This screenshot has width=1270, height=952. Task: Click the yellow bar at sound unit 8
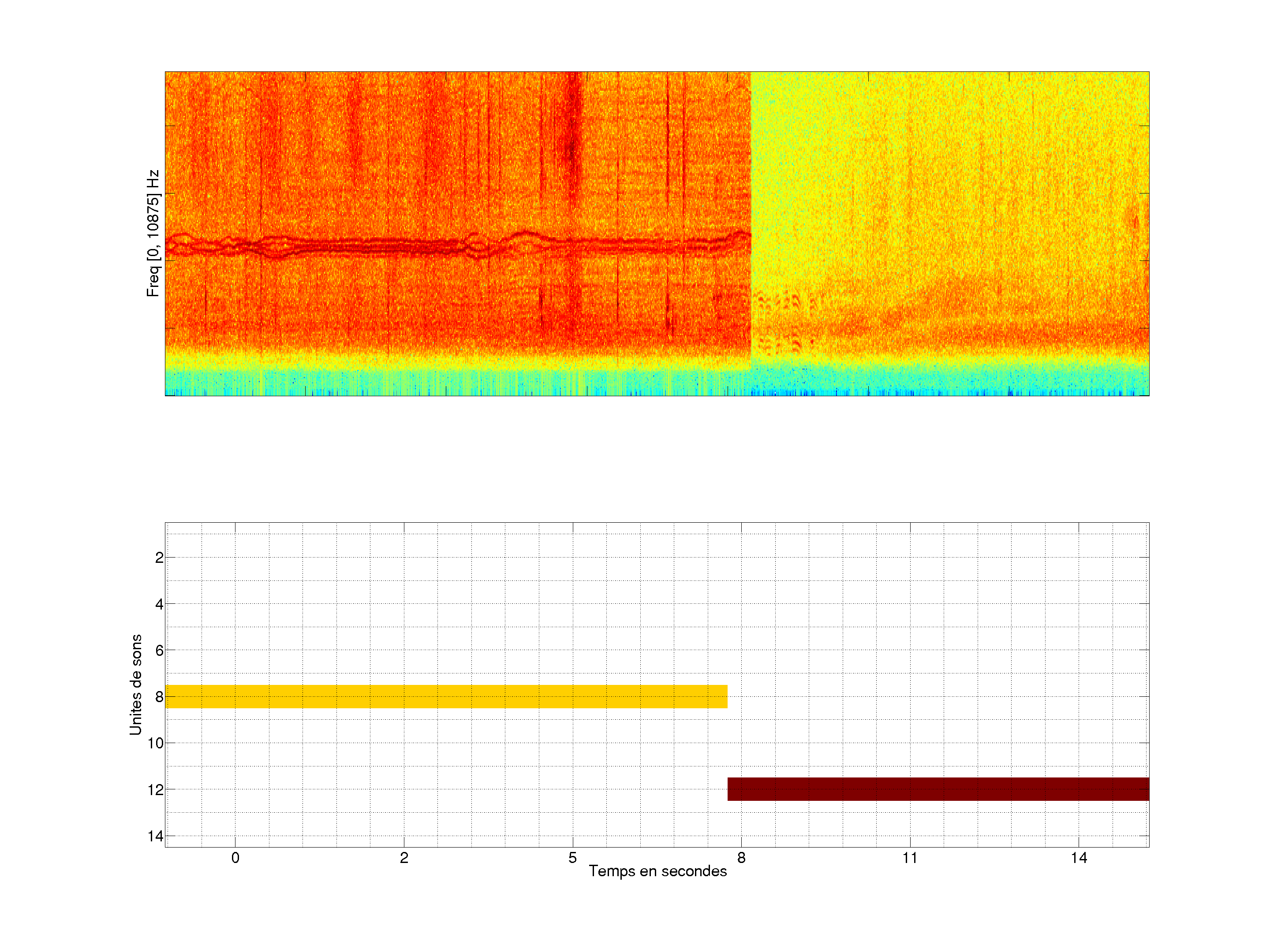[x=445, y=696]
